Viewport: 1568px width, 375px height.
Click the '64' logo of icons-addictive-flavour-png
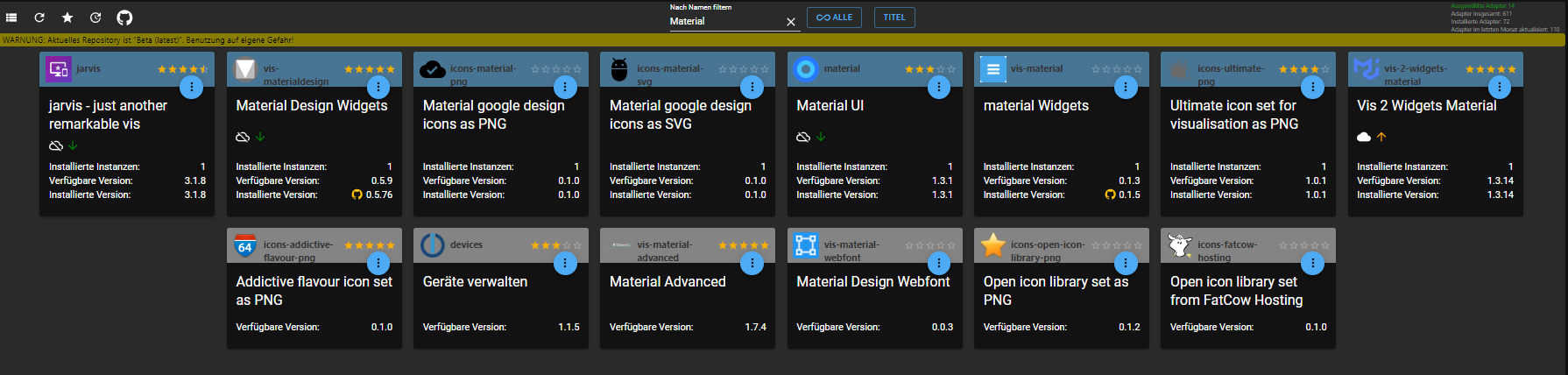click(245, 245)
